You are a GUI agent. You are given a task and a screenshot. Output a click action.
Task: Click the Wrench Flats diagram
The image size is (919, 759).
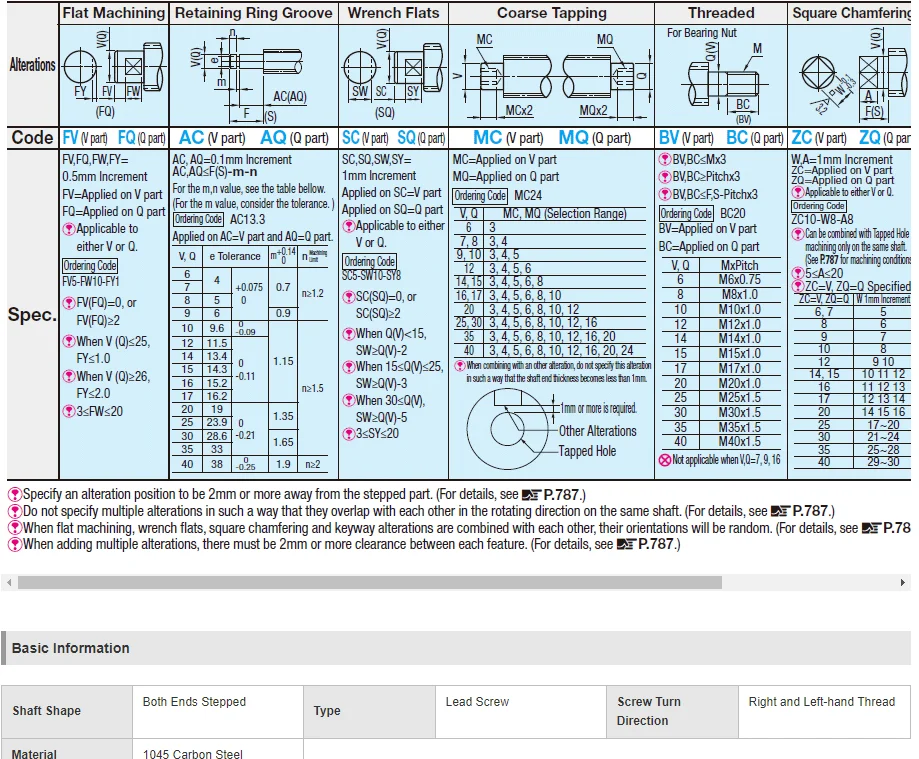pos(392,72)
